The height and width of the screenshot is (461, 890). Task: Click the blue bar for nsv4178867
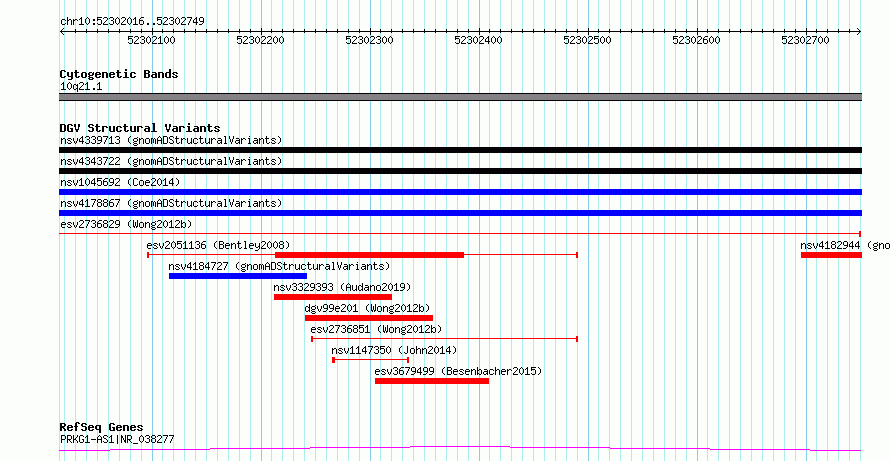pyautogui.click(x=460, y=213)
